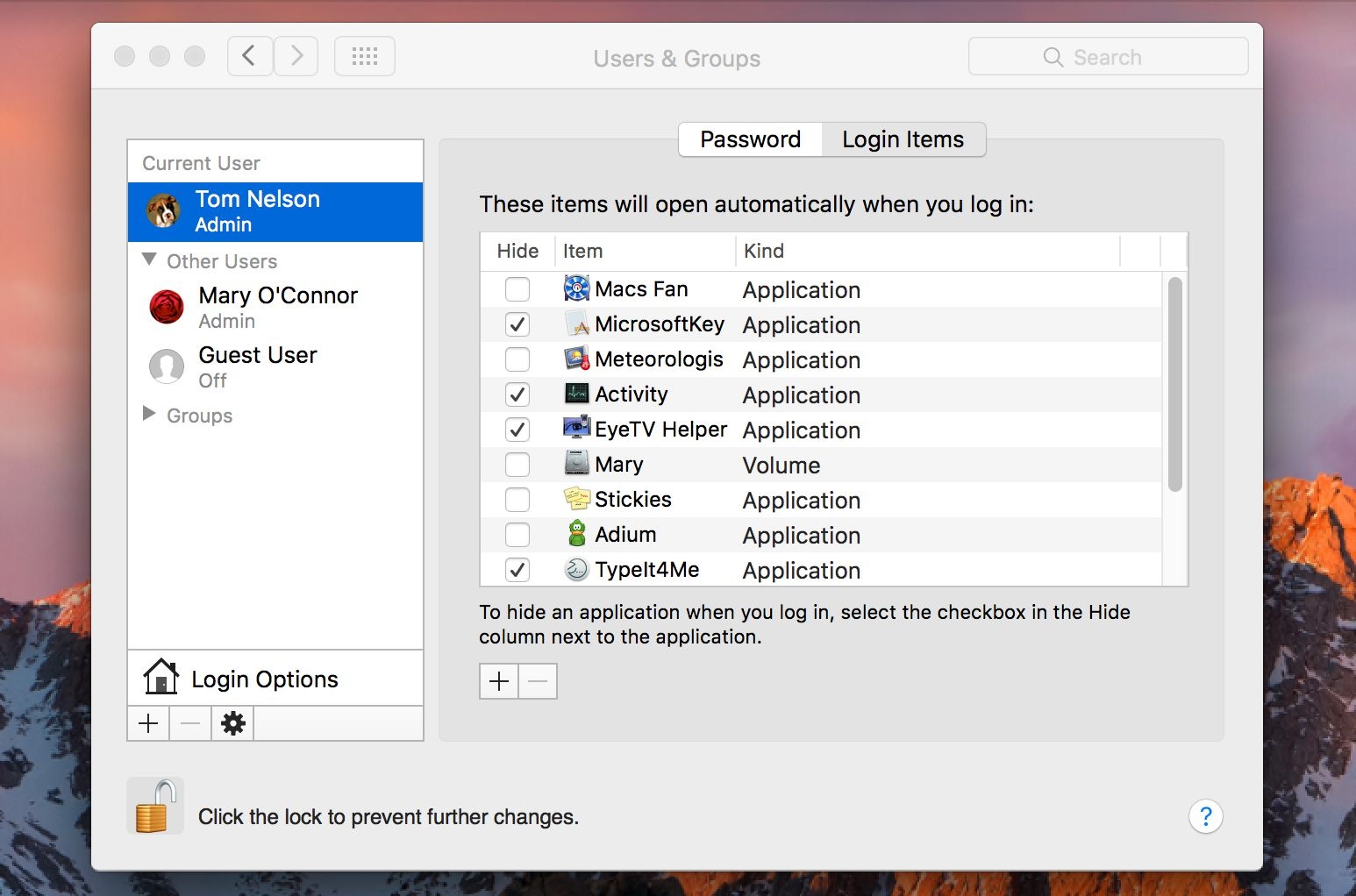Select Mary O'Connor user account

pyautogui.click(x=275, y=307)
